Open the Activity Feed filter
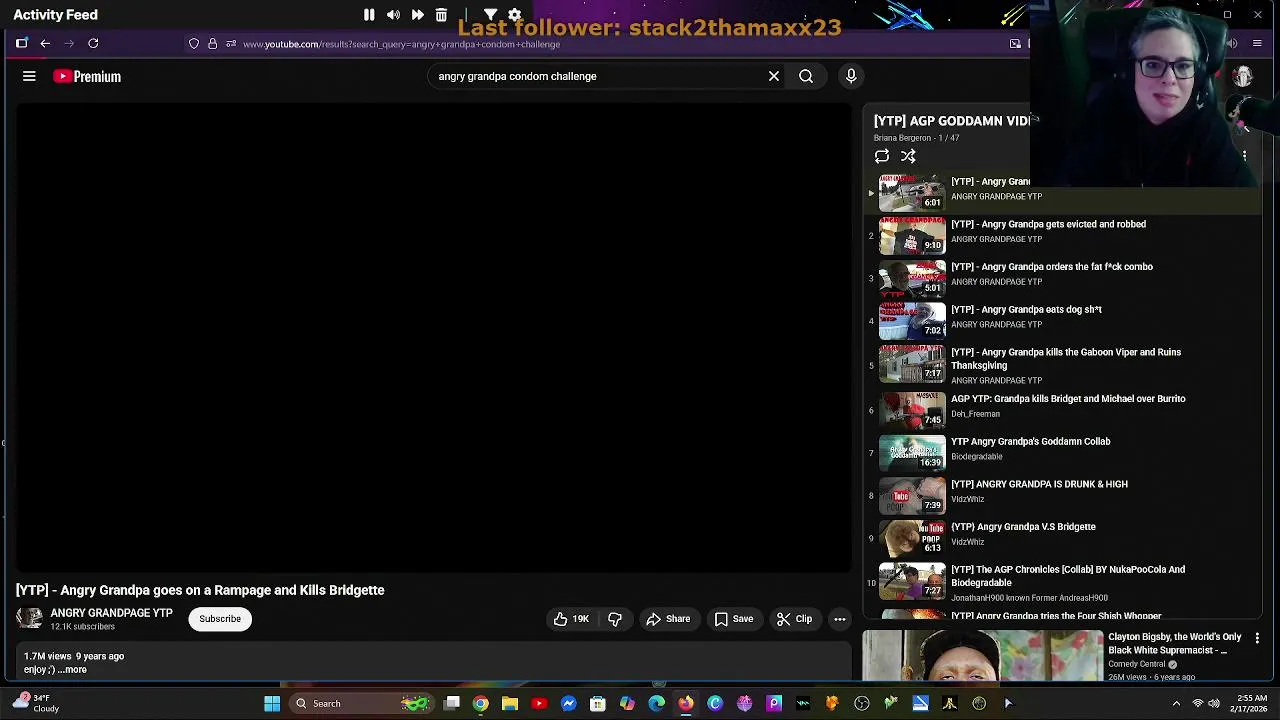The height and width of the screenshot is (720, 1280). click(490, 15)
